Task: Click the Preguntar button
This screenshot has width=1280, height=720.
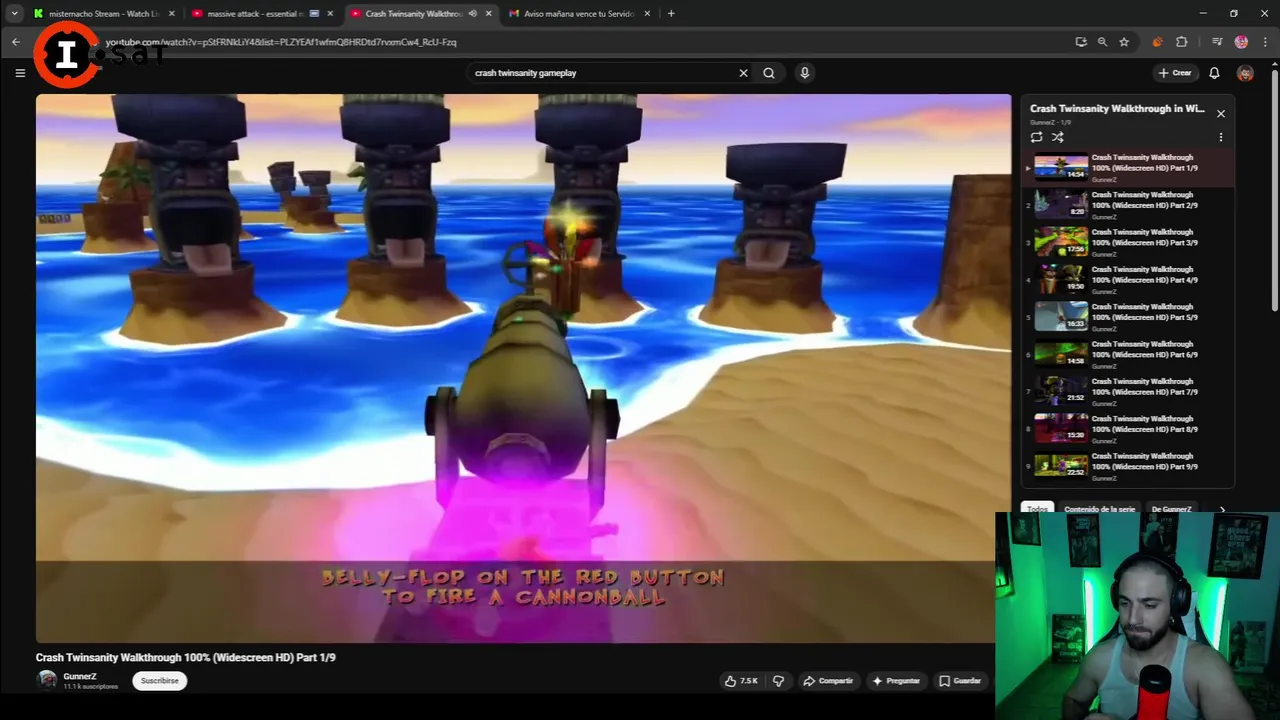Action: [x=896, y=681]
